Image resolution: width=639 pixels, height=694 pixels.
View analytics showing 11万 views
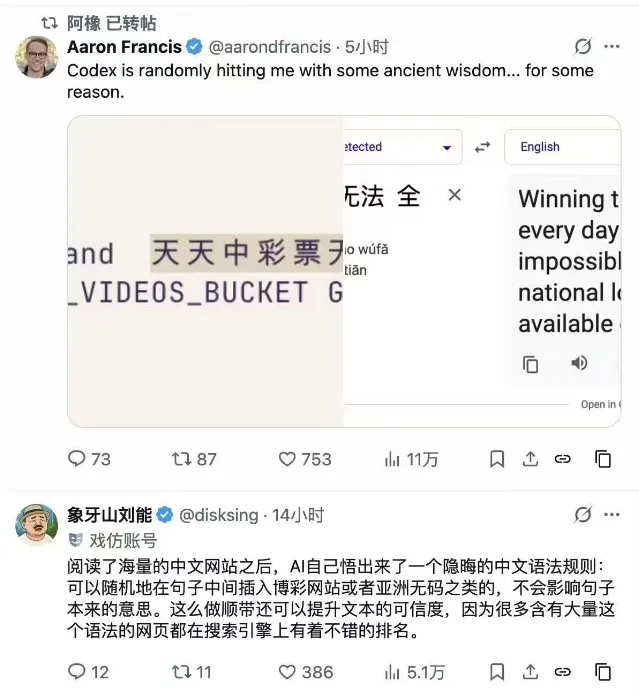[411, 459]
